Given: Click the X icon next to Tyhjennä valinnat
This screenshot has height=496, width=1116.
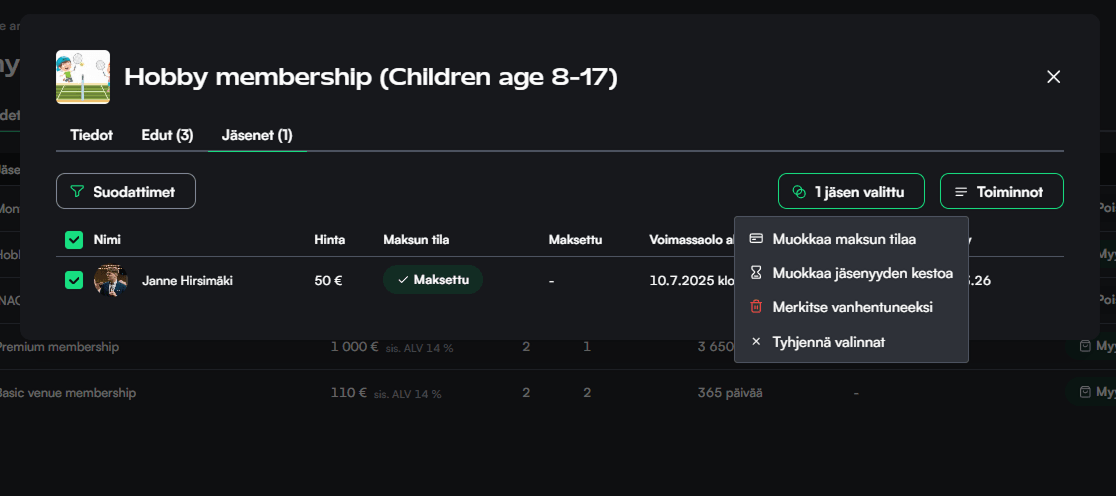Looking at the screenshot, I should [756, 341].
